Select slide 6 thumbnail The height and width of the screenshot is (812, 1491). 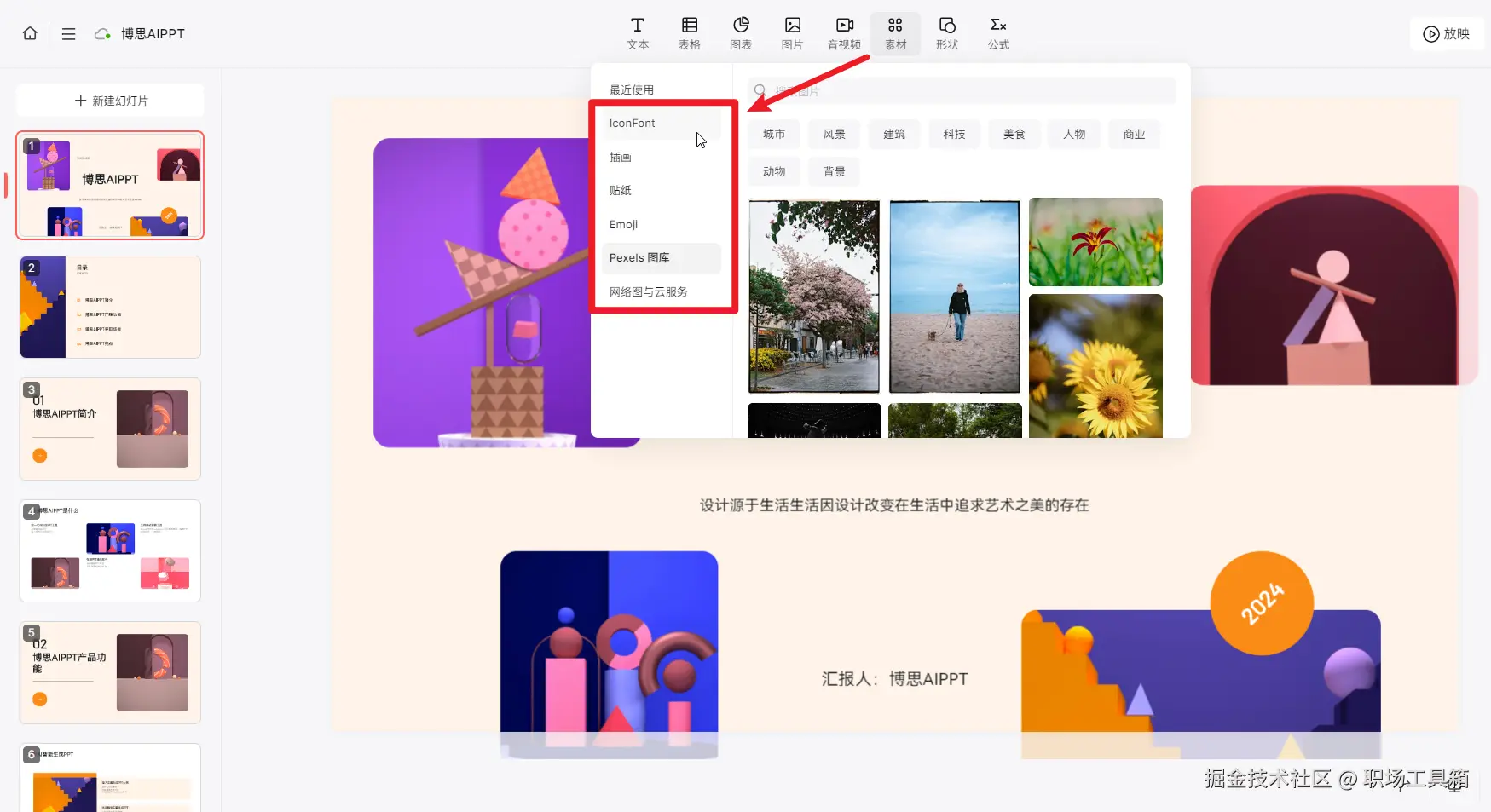pyautogui.click(x=110, y=778)
